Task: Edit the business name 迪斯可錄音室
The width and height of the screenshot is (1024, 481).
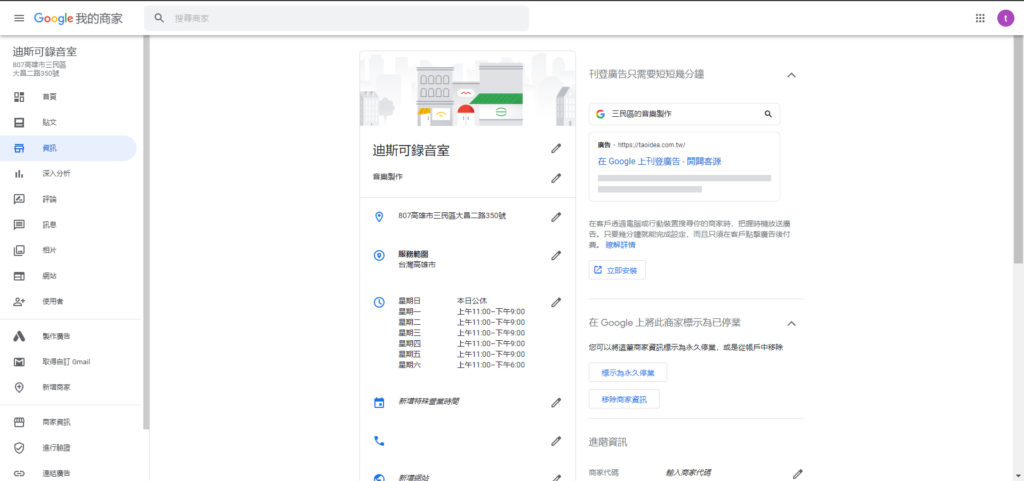Action: [x=556, y=149]
